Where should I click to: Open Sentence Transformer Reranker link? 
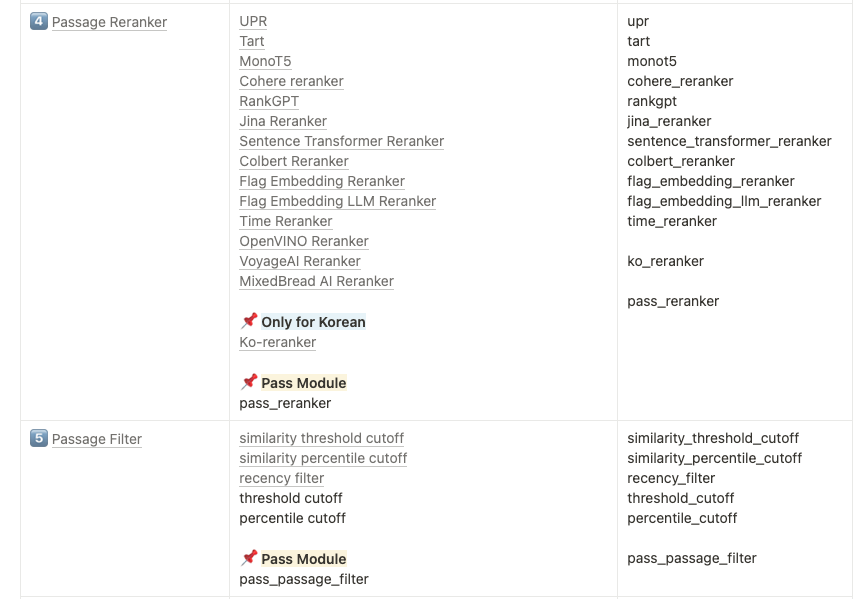tap(341, 141)
